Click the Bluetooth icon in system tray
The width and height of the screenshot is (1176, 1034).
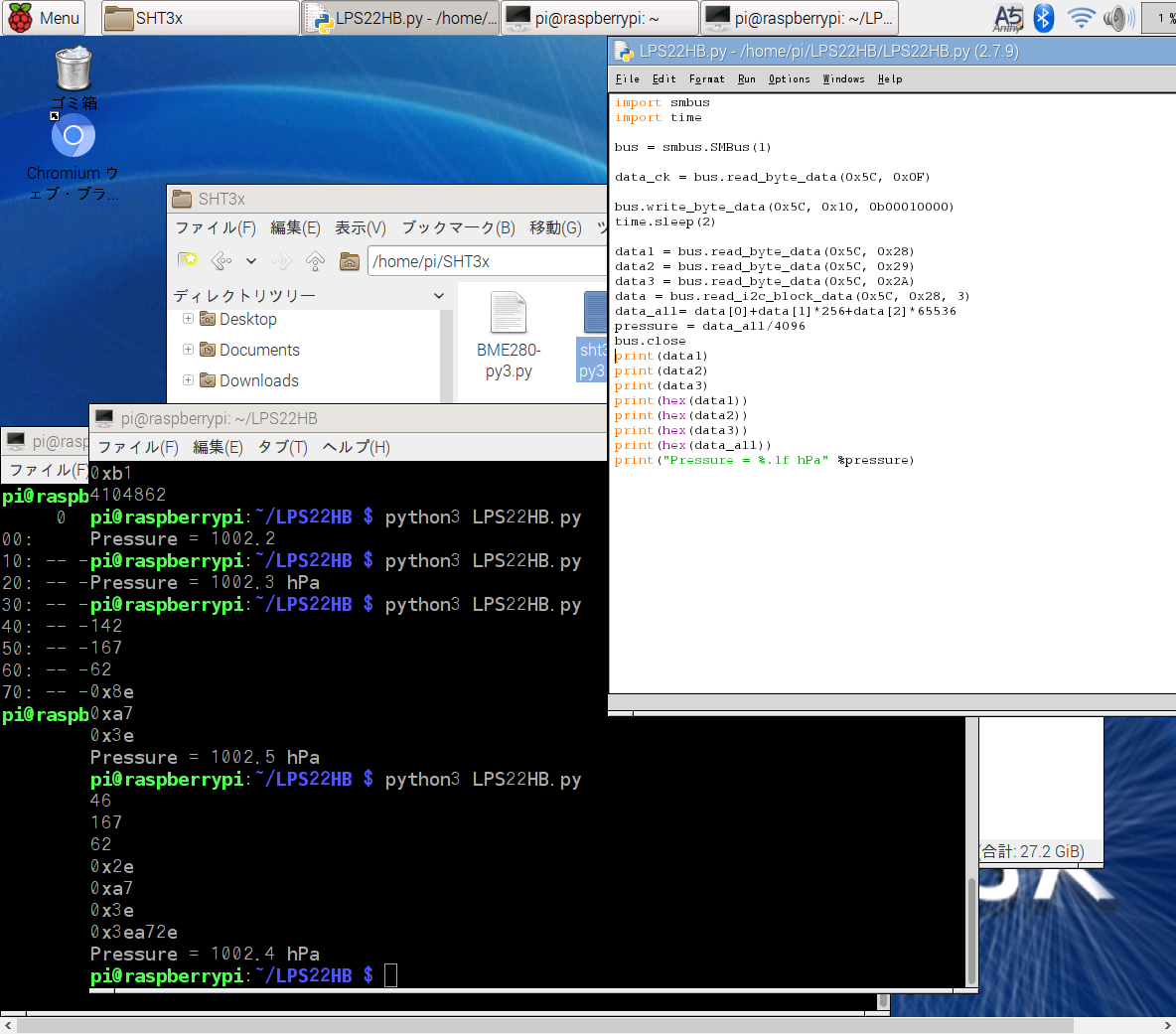1043,18
